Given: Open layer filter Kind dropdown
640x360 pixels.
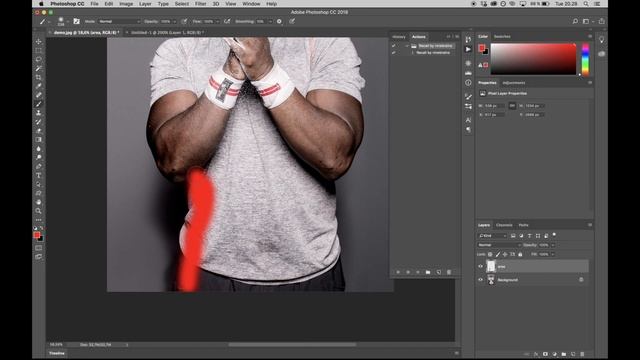Looking at the screenshot, I should 493,236.
